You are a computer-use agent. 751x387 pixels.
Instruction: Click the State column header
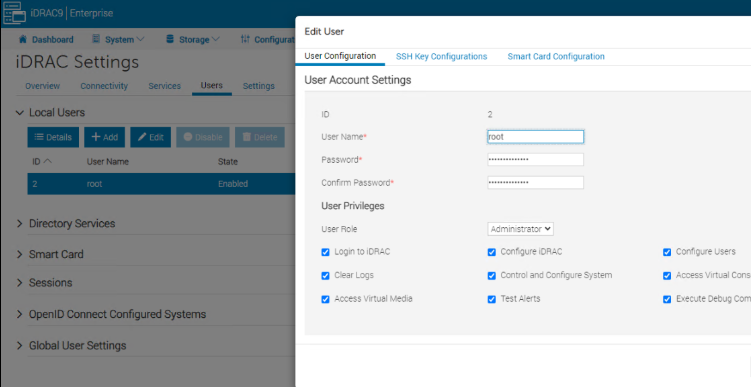click(x=228, y=161)
